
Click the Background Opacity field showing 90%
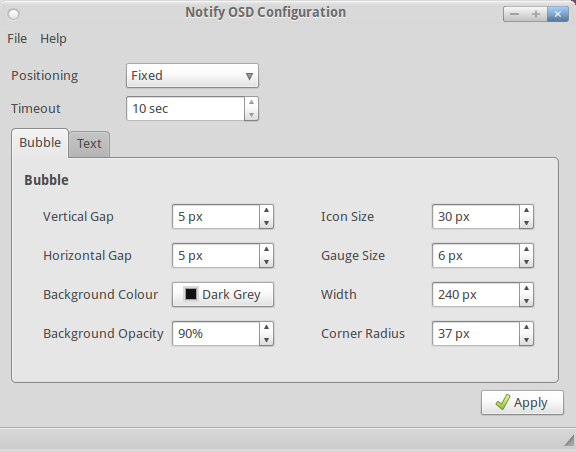[x=216, y=334]
